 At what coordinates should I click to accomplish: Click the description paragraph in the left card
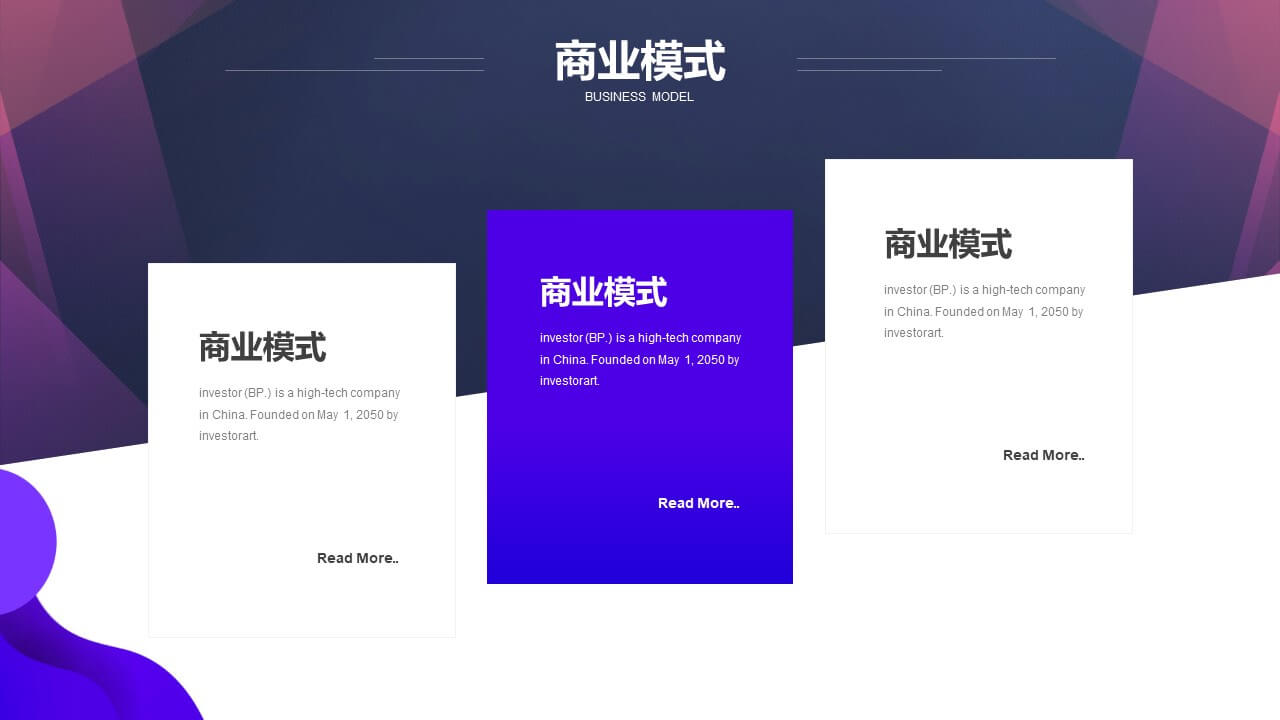300,414
